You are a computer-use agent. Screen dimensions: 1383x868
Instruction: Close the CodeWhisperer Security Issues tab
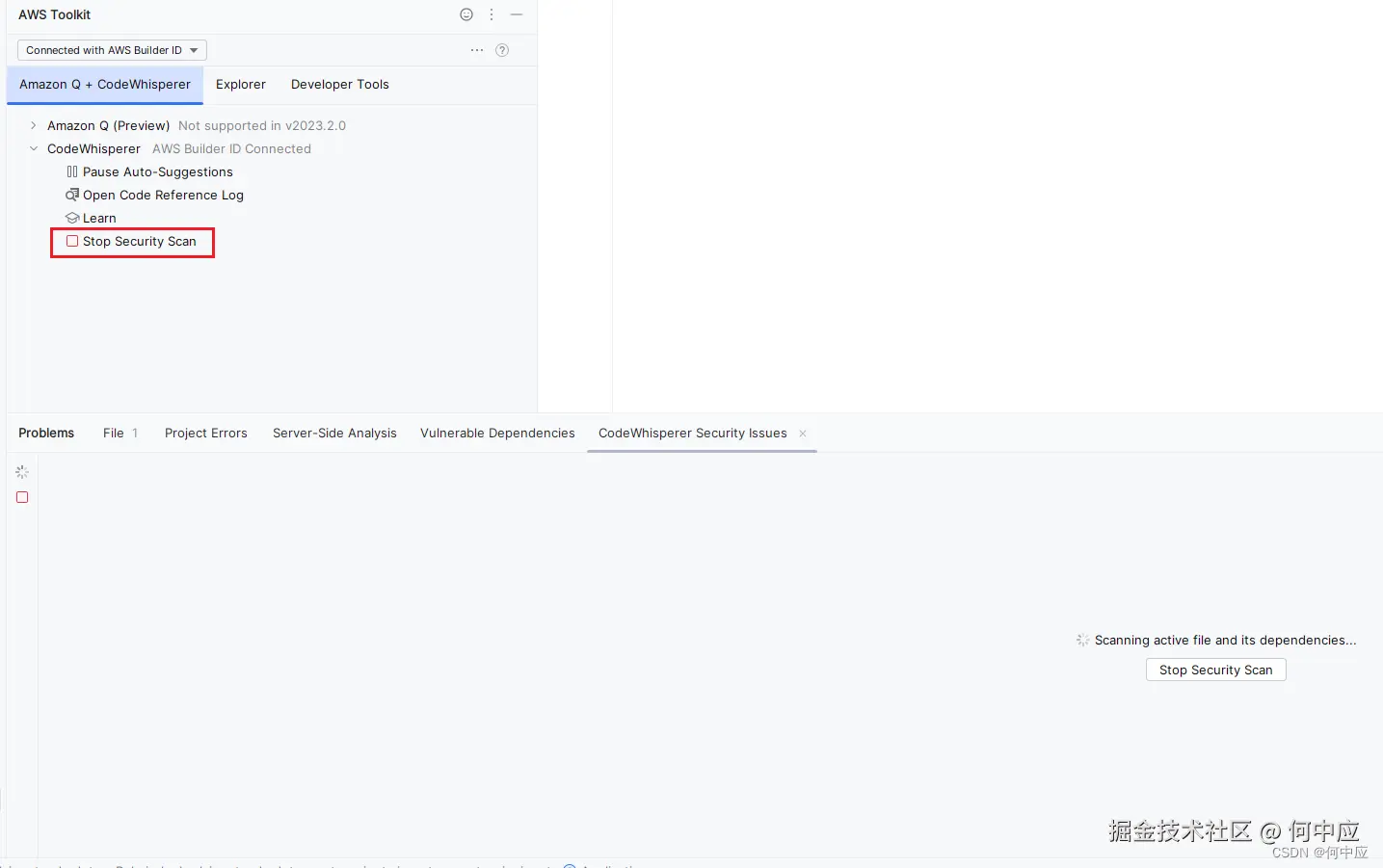(803, 434)
